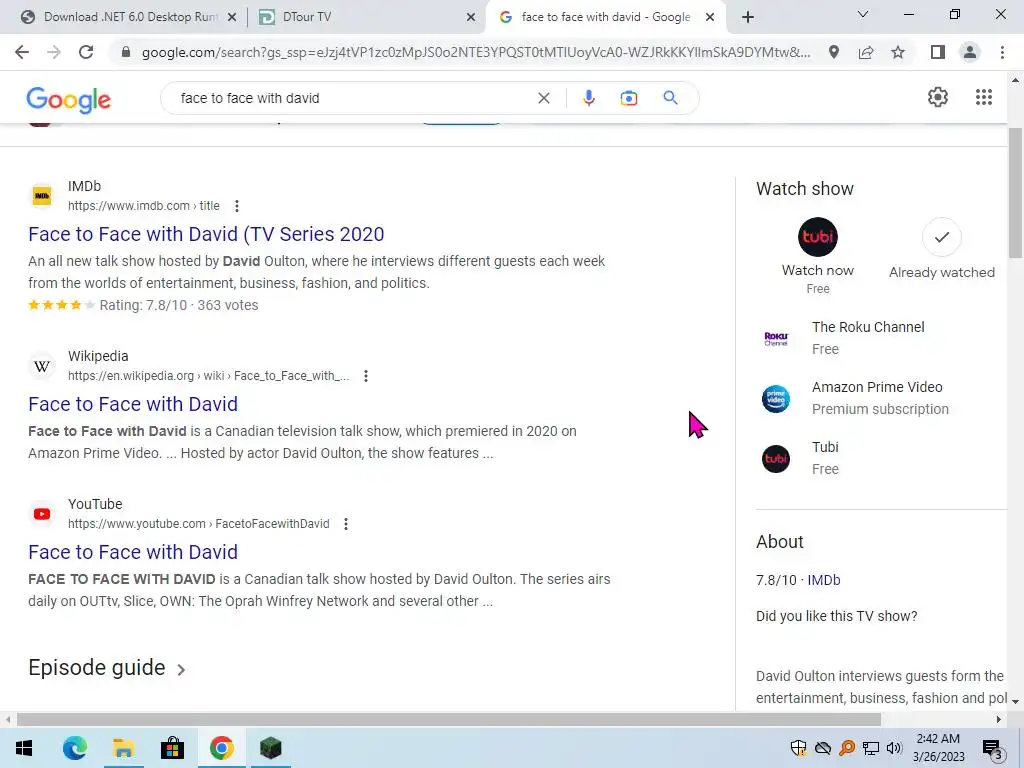Click the Watch show heading
1024x768 pixels.
(x=805, y=189)
